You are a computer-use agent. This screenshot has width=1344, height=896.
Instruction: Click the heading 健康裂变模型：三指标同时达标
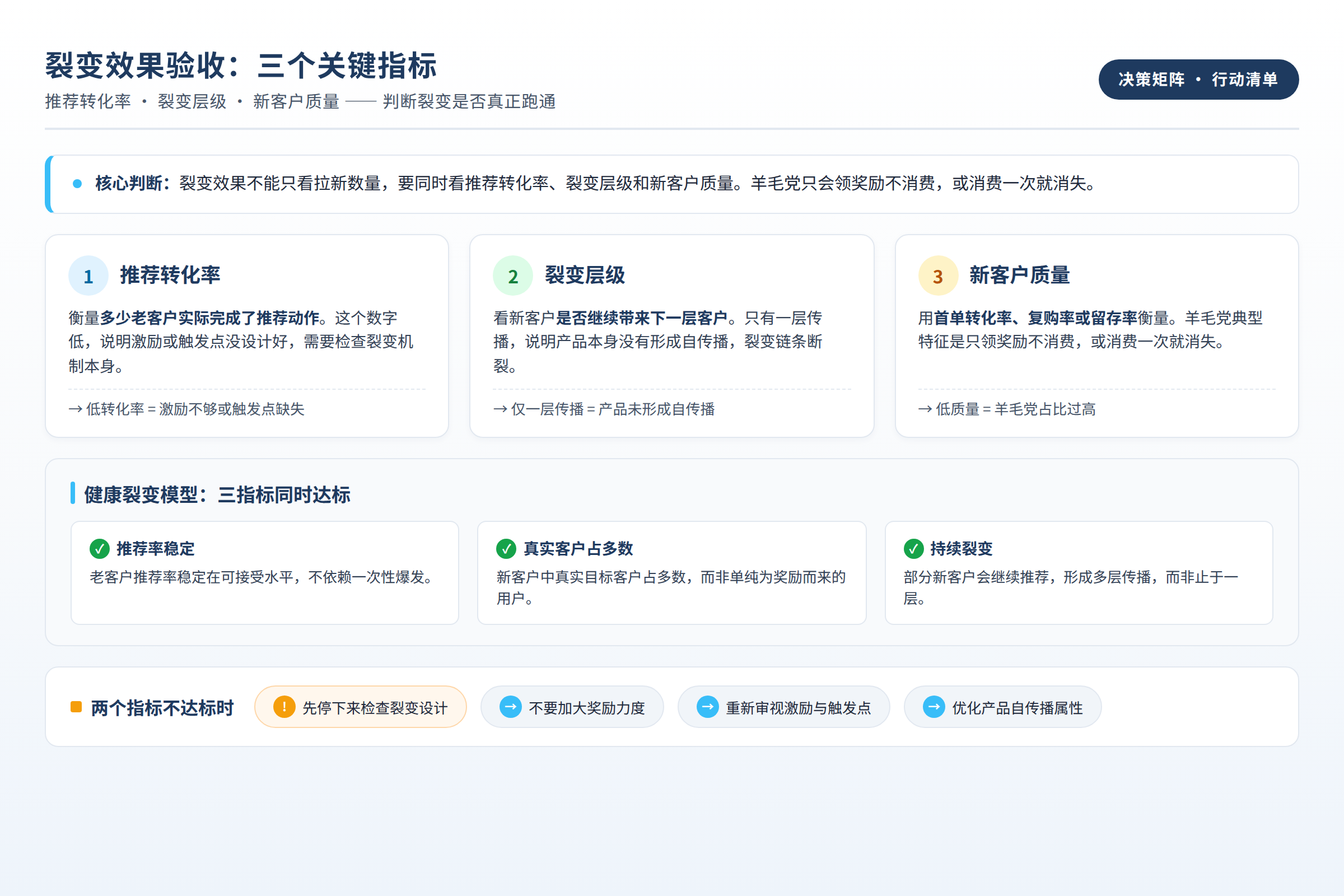(217, 495)
